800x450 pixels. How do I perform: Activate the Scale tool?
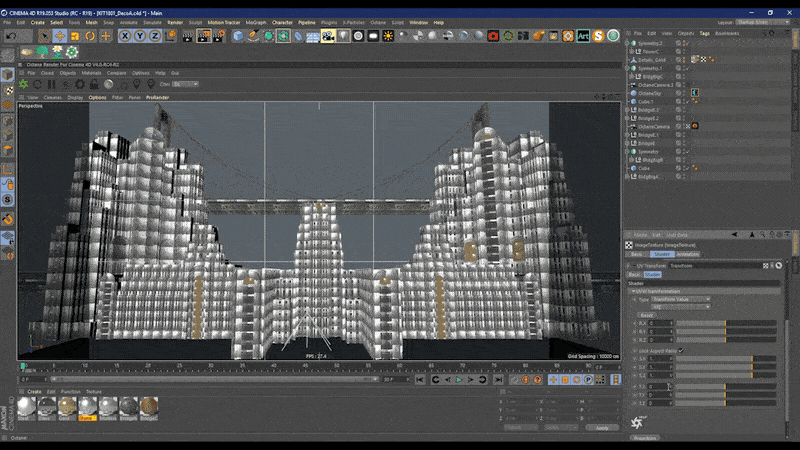(x=75, y=36)
